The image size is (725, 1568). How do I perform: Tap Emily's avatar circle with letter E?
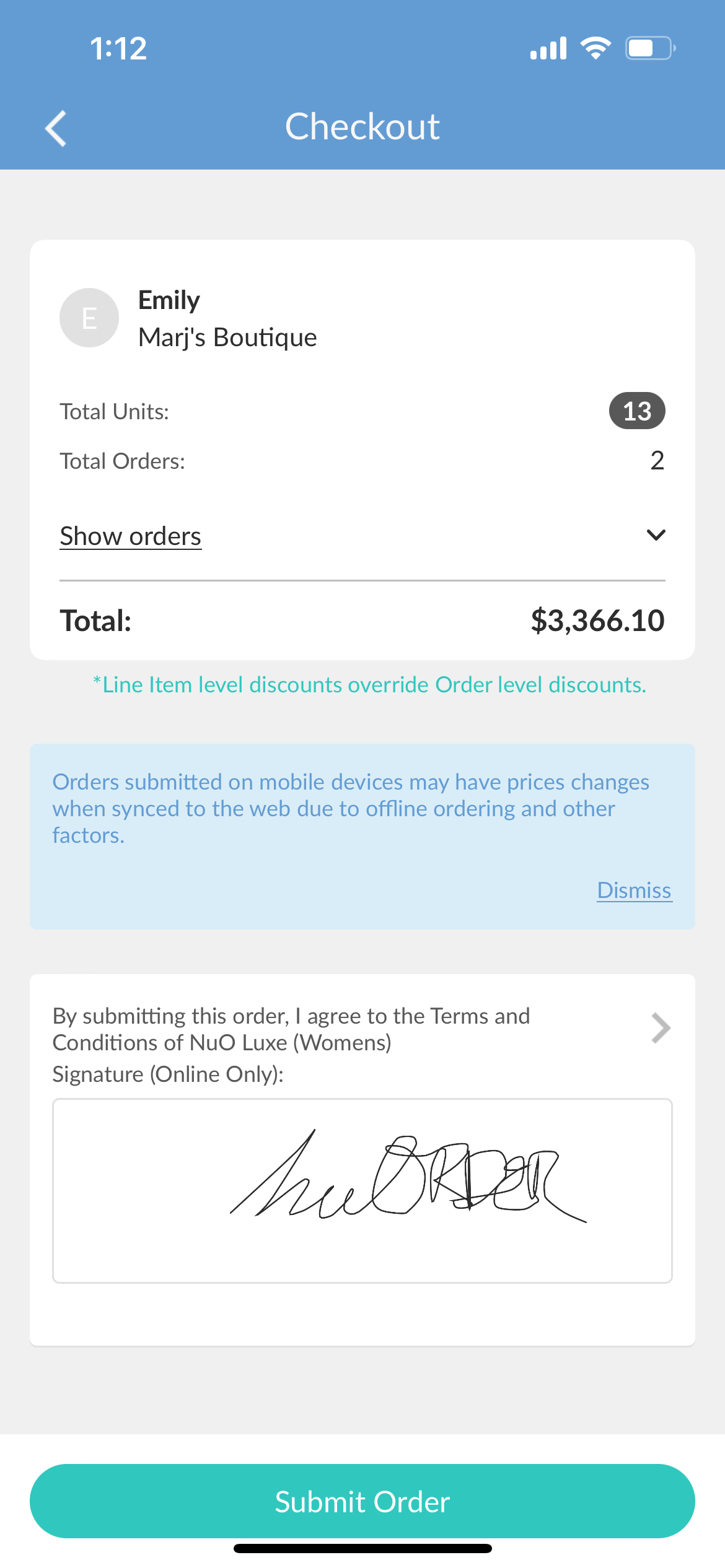click(89, 318)
